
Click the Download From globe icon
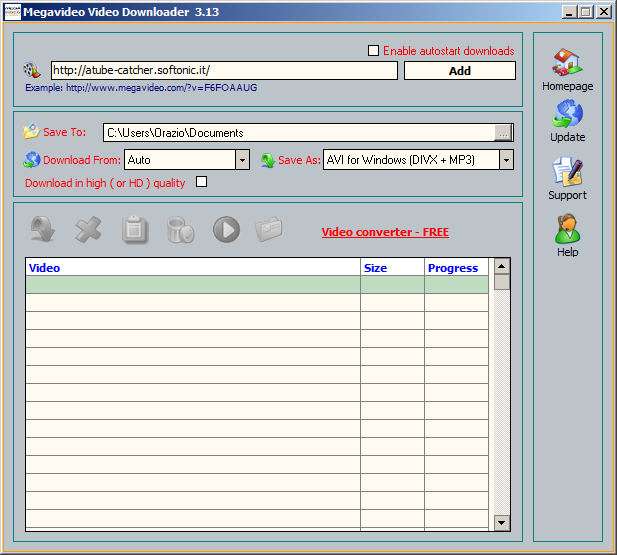click(31, 160)
